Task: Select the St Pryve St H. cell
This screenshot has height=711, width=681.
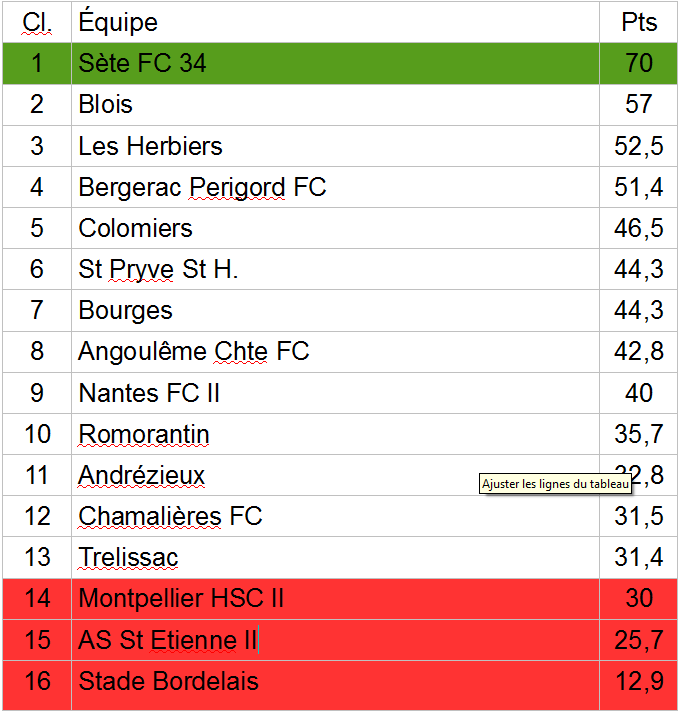Action: pyautogui.click(x=158, y=269)
